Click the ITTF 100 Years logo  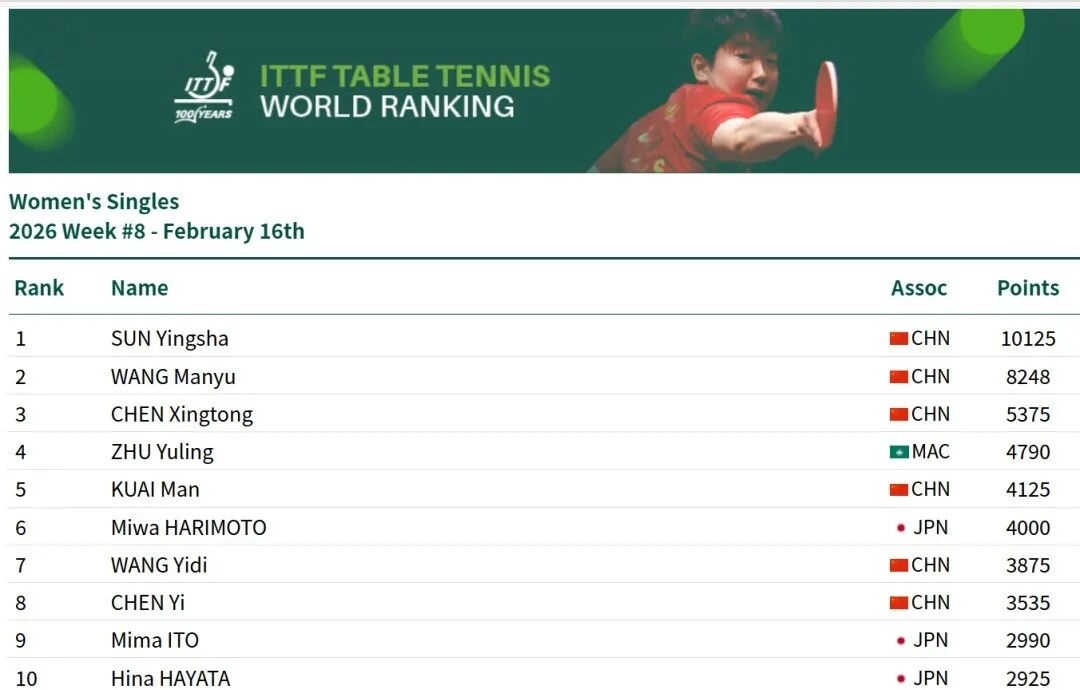click(x=204, y=87)
